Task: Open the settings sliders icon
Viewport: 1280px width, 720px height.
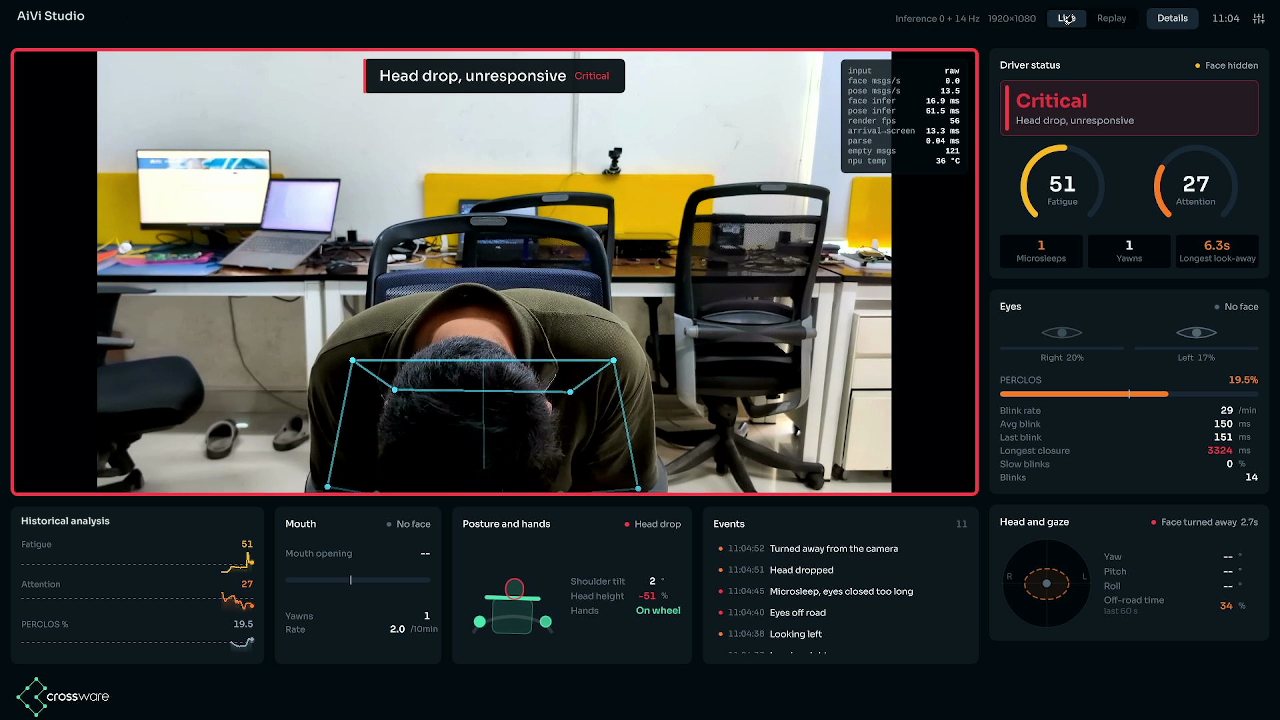Action: 1258,18
